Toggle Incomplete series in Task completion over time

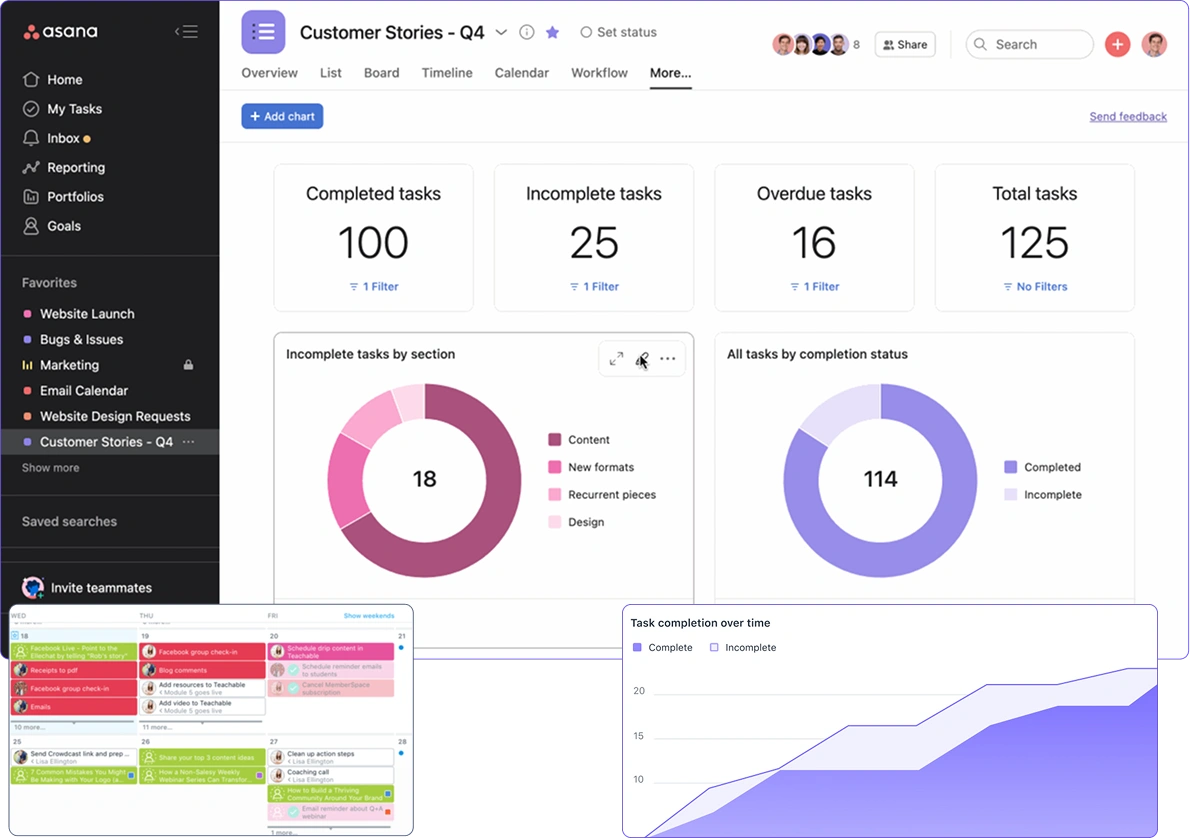tap(743, 647)
